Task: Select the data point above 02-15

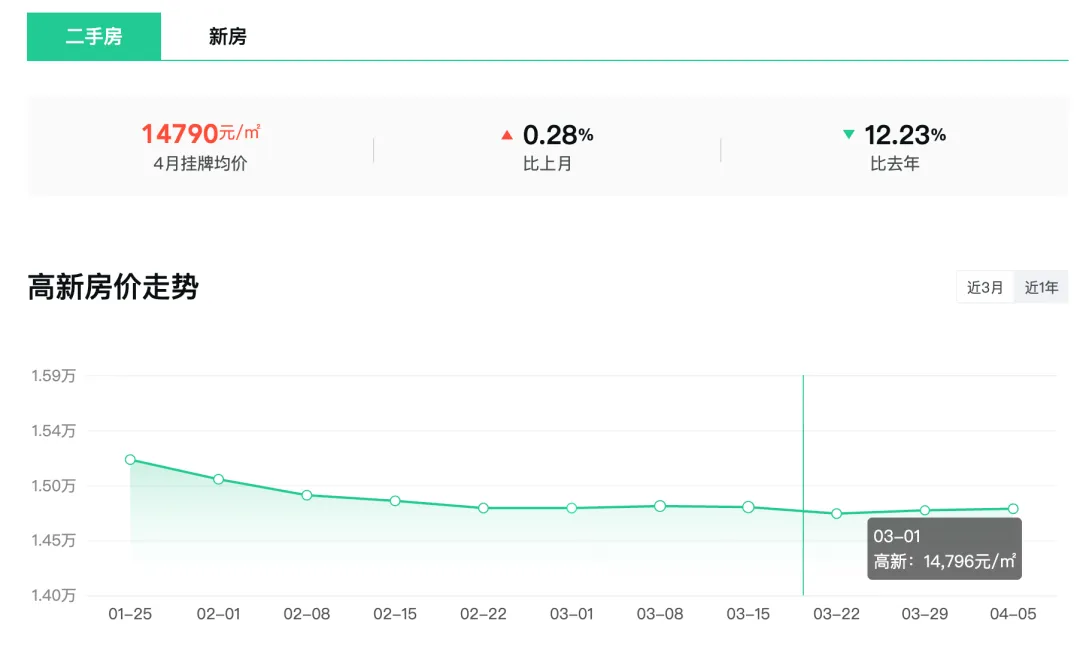Action: pyautogui.click(x=395, y=501)
